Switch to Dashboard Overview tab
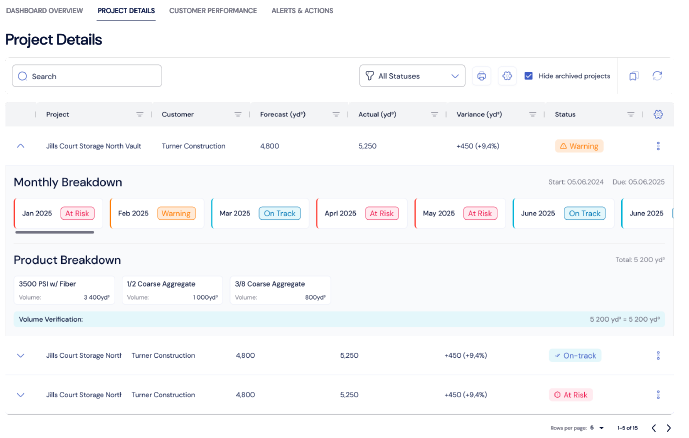This screenshot has height=438, width=689. pos(44,10)
